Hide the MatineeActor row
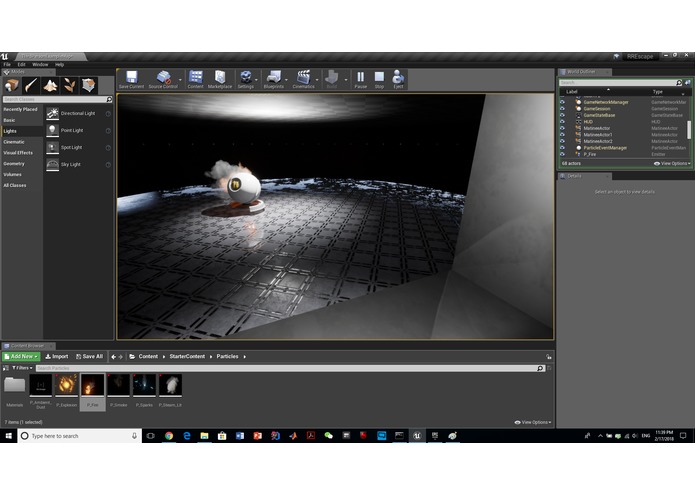The height and width of the screenshot is (494, 695). (562, 128)
